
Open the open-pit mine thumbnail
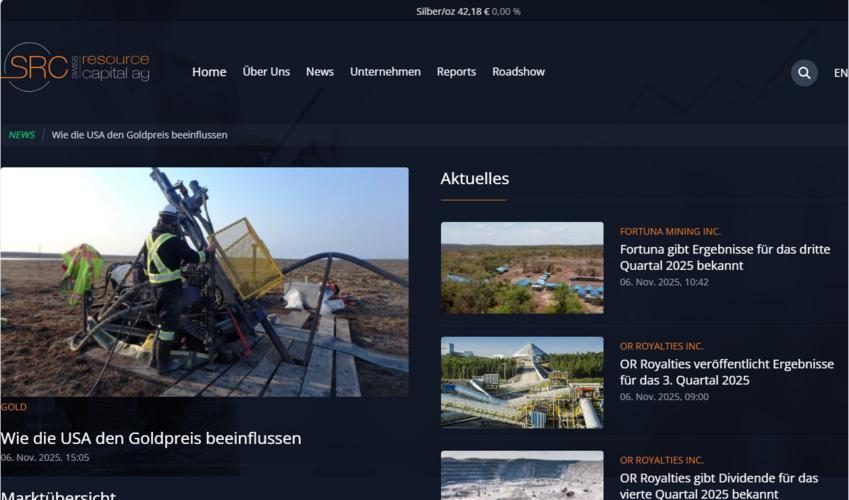click(522, 475)
